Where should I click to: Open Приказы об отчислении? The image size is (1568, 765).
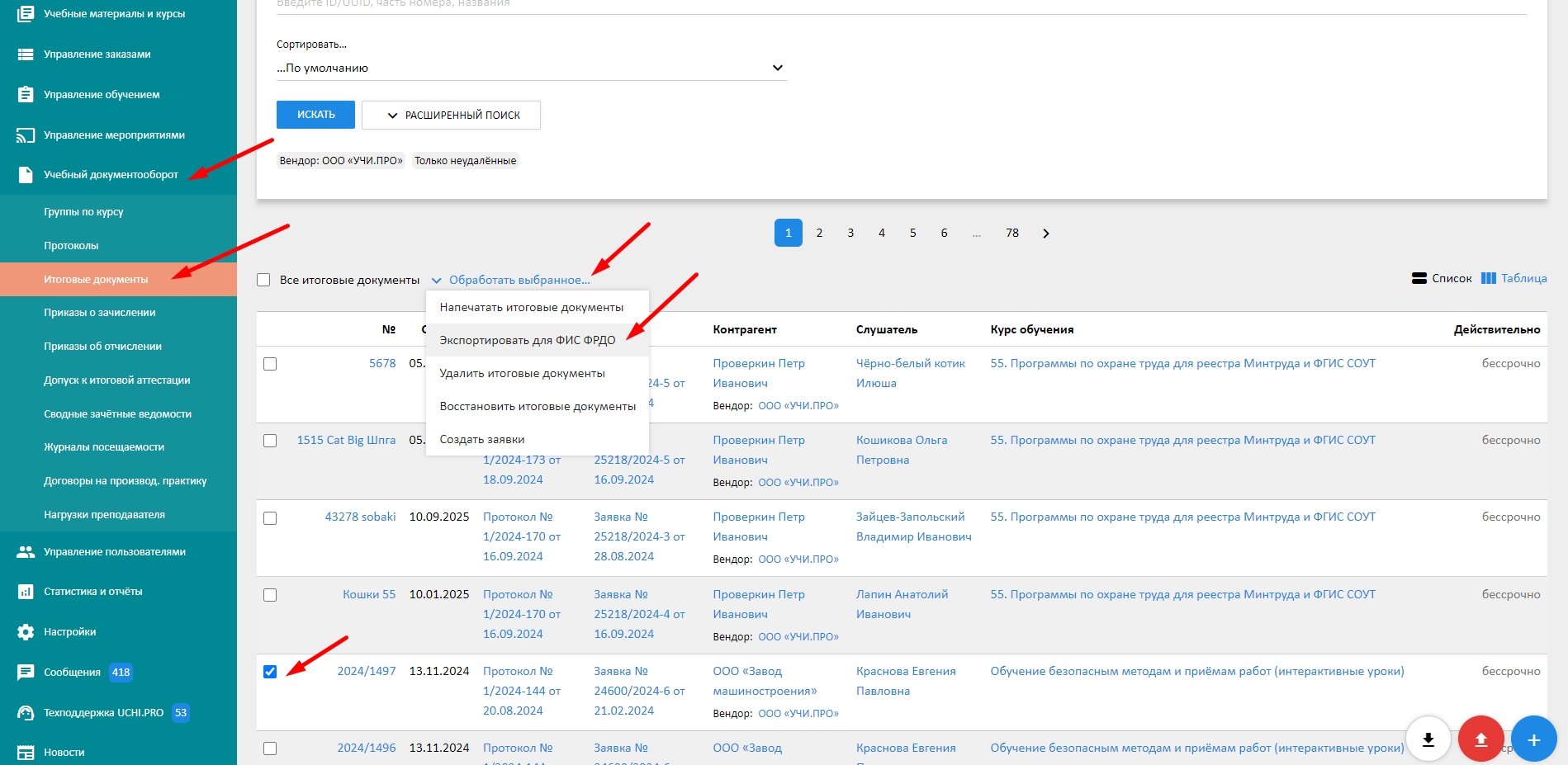(x=118, y=347)
